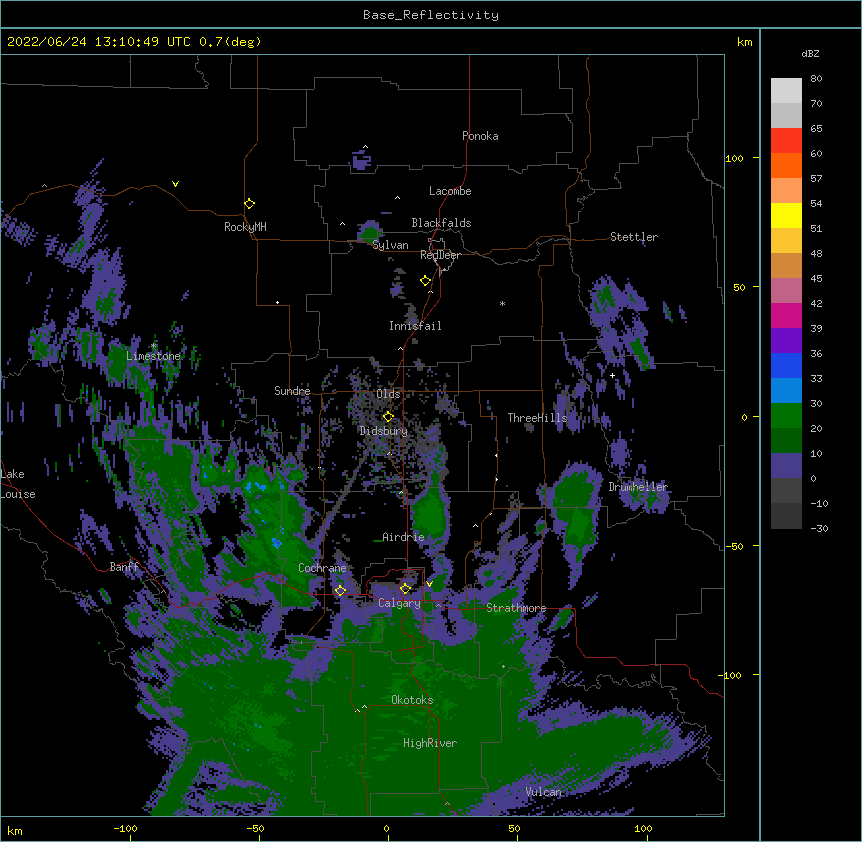This screenshot has width=862, height=842.
Task: Select the Didsbury label
Action: coord(383,431)
